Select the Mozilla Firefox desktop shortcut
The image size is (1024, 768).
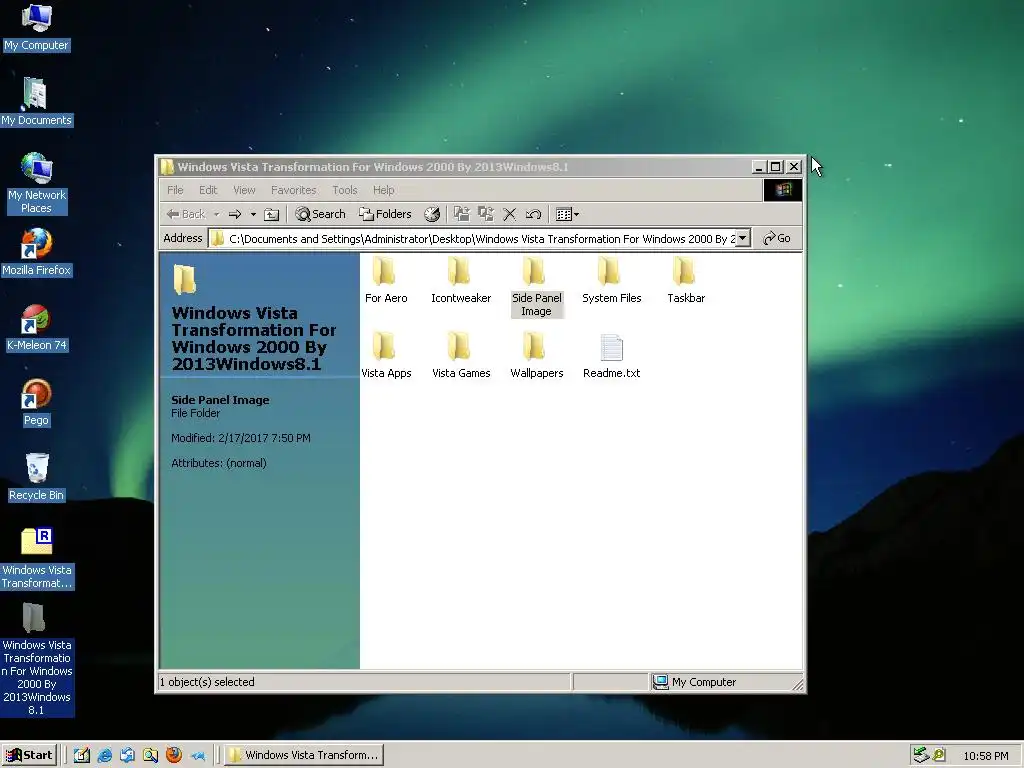(x=36, y=252)
